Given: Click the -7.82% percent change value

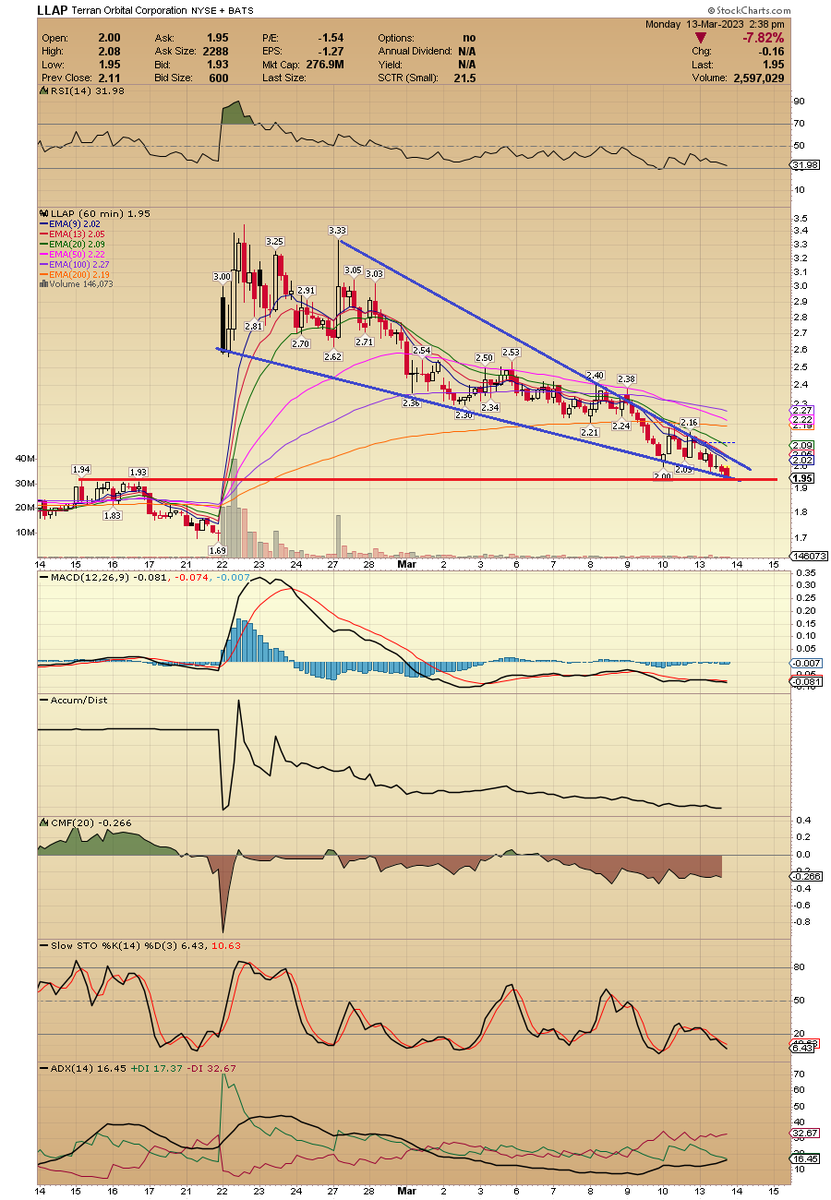Looking at the screenshot, I should click(765, 36).
